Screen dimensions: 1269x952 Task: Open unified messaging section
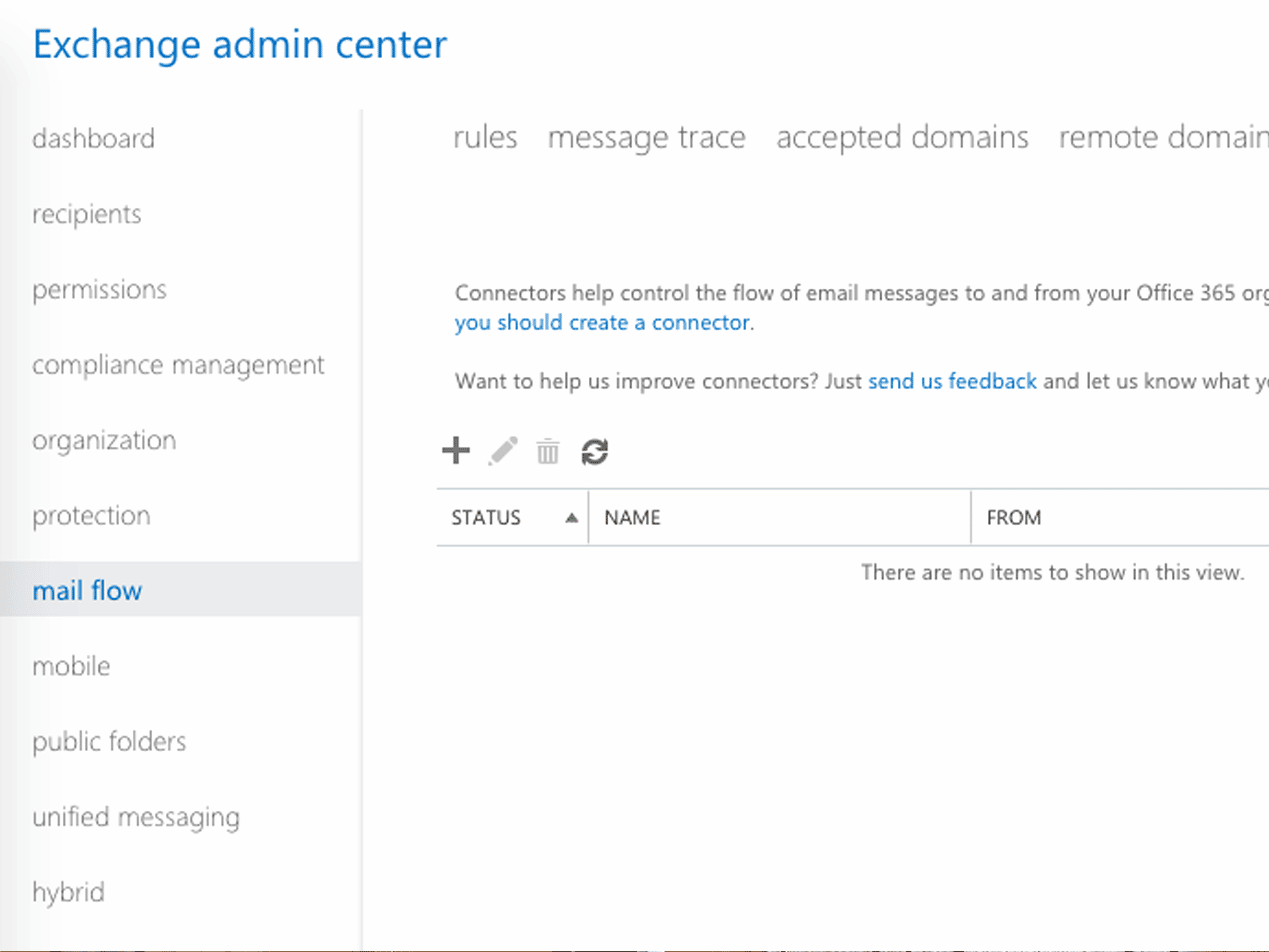pyautogui.click(x=136, y=817)
